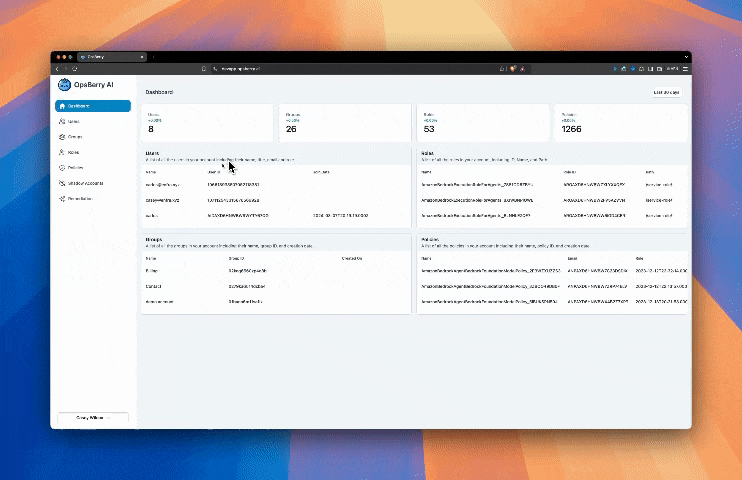The image size is (742, 480).
Task: Click the Policies icon in sidebar
Action: [x=62, y=168]
